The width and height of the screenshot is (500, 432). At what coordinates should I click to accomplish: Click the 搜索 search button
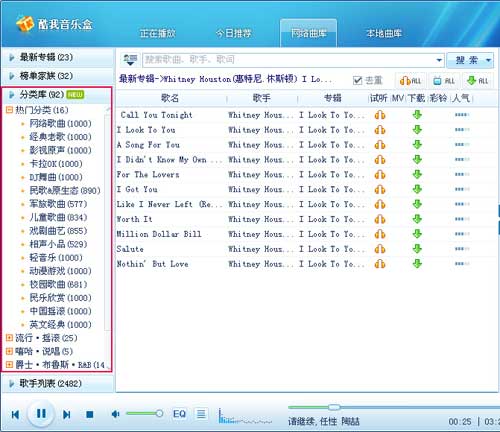466,60
